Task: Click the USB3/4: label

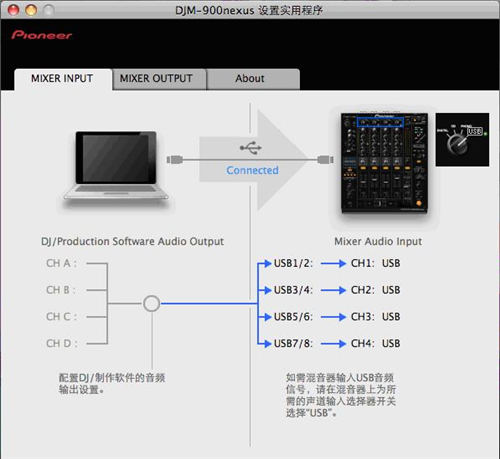Action: pos(293,290)
